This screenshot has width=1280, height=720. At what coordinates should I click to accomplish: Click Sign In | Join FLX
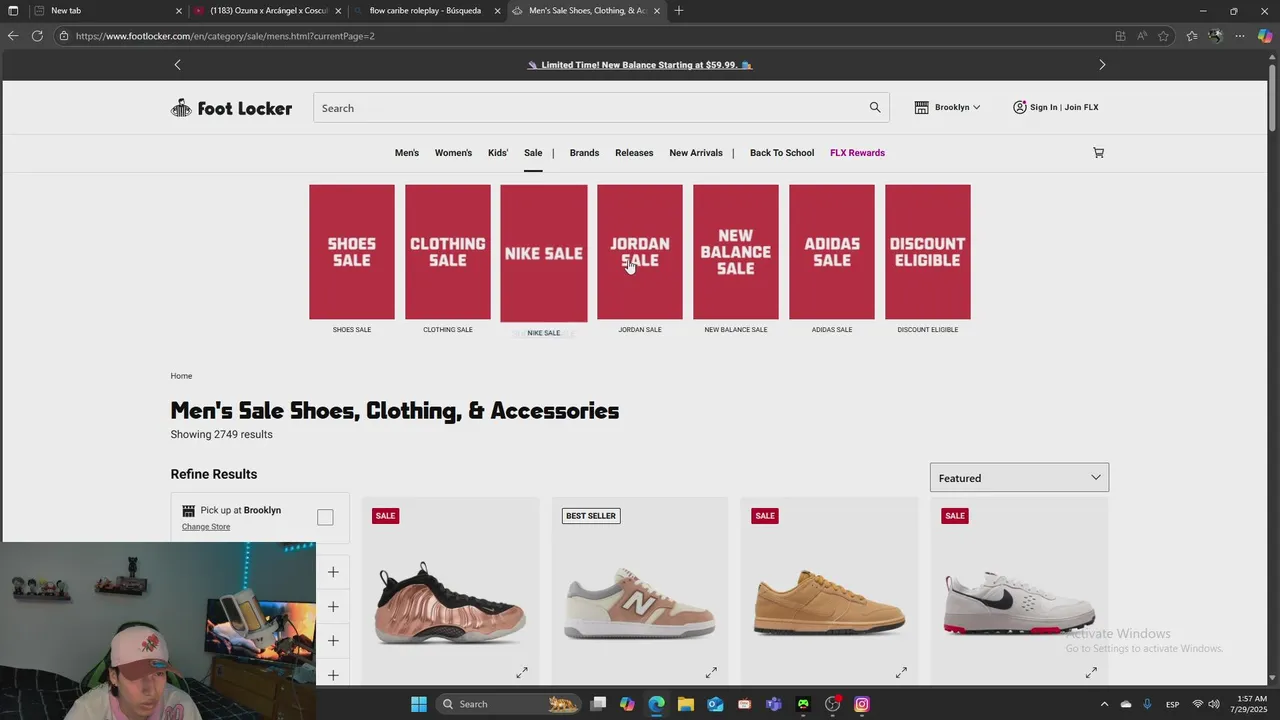(x=1055, y=107)
